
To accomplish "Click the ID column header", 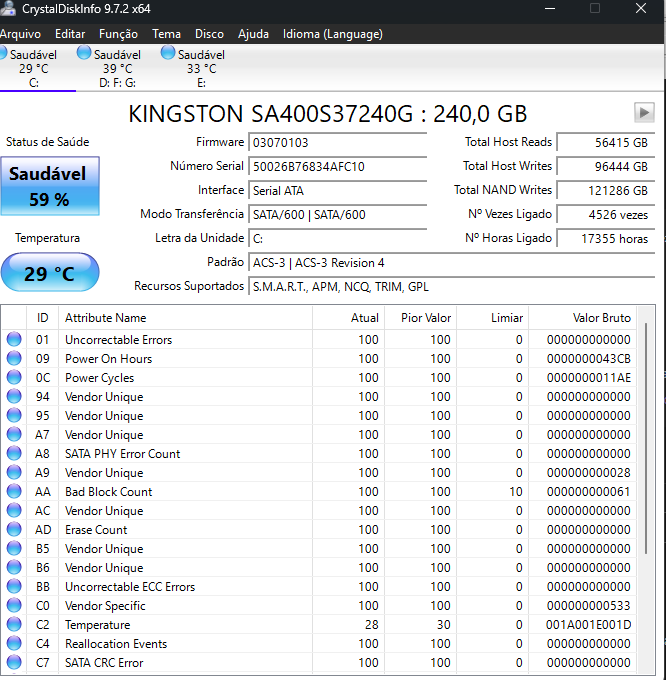I will 42,318.
